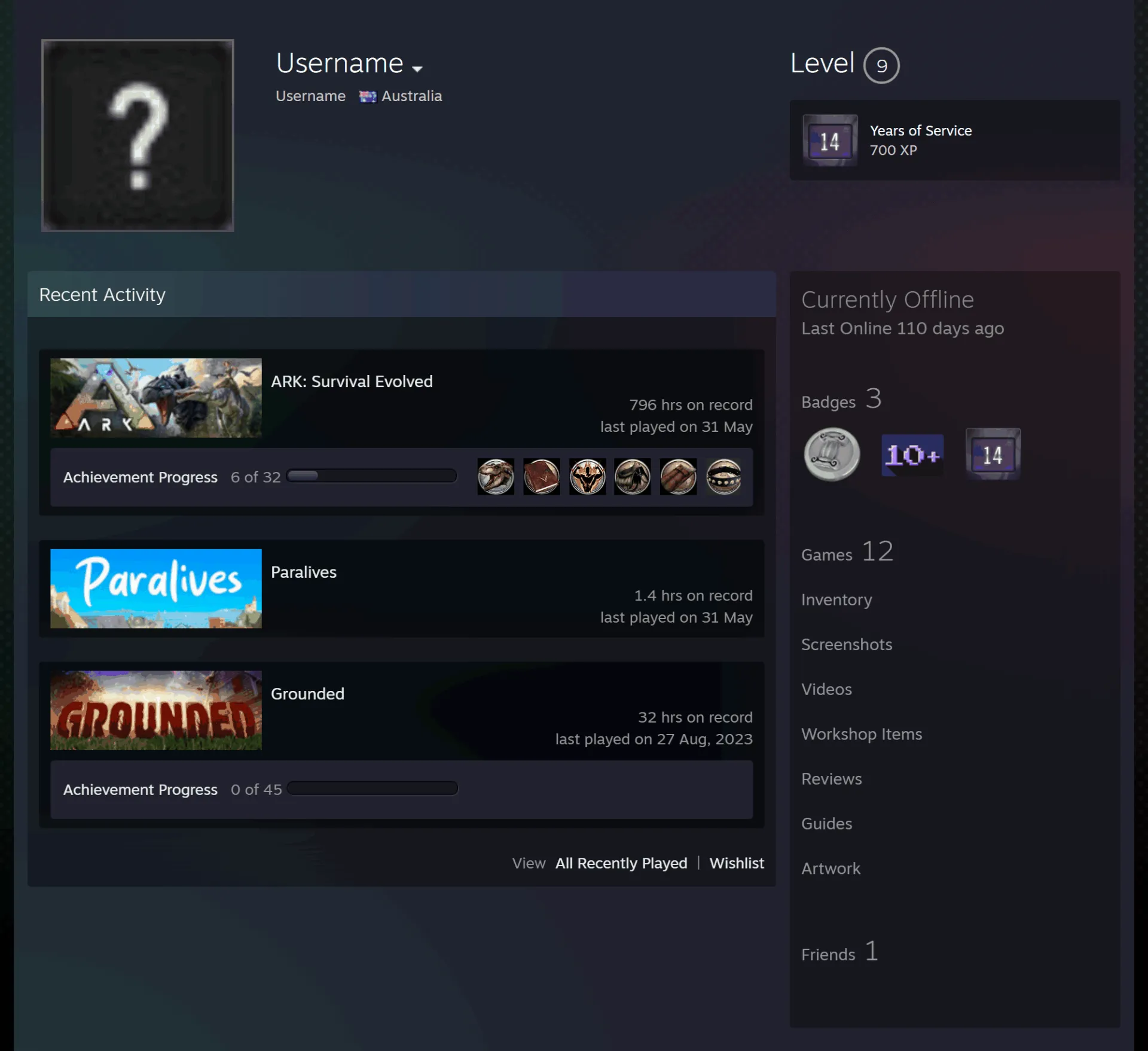Image resolution: width=1148 pixels, height=1051 pixels.
Task: Open the fifth ARK achievement icon
Action: [x=678, y=477]
